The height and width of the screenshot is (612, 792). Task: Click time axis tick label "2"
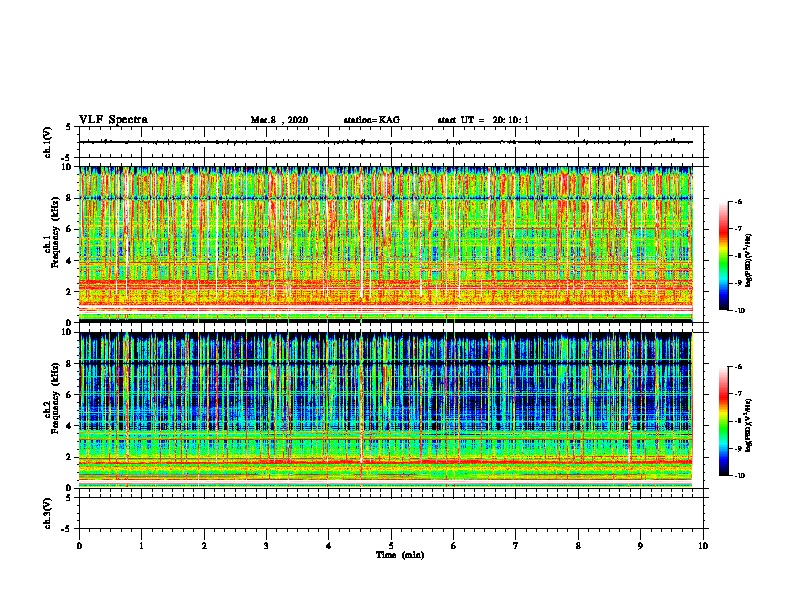tap(204, 546)
